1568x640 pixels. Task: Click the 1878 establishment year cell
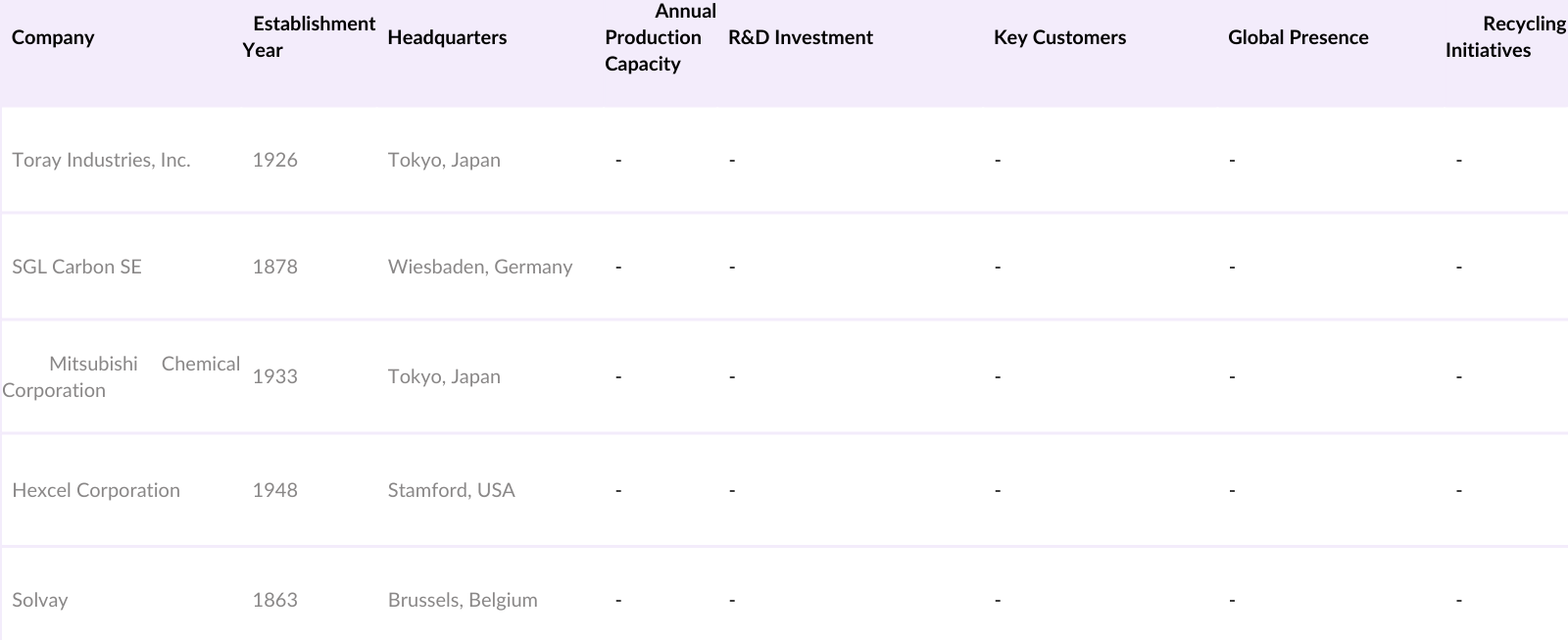274,267
